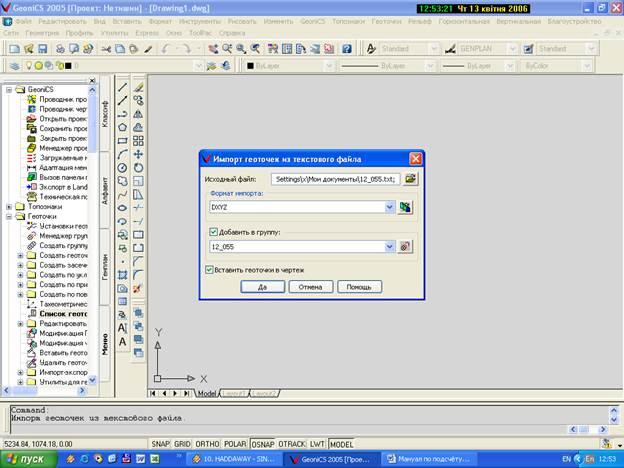Switch to the vertical 'Генплан' tab
The height and width of the screenshot is (468, 624).
click(105, 267)
